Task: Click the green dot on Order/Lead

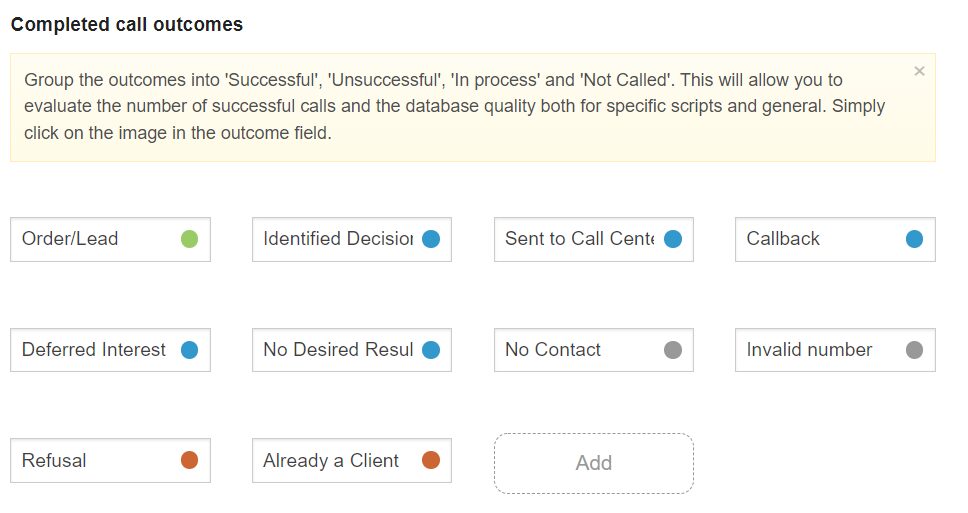Action: (x=189, y=239)
